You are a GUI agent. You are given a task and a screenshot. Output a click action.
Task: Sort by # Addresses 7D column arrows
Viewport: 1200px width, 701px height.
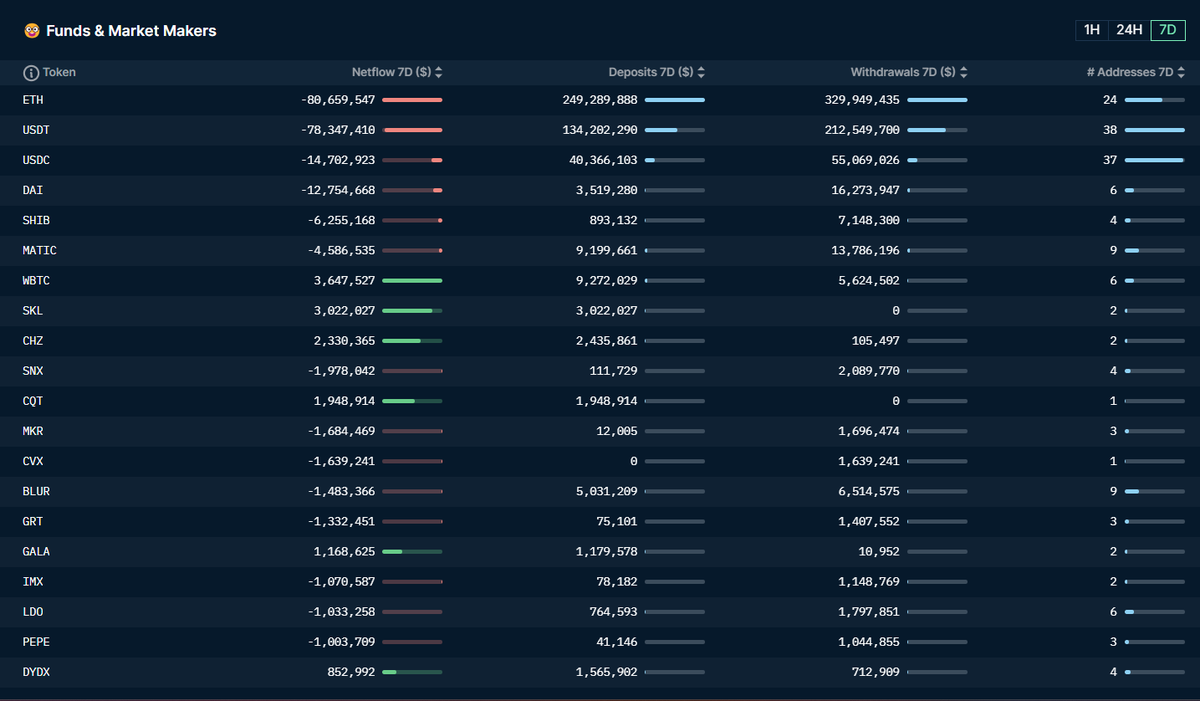(1181, 73)
